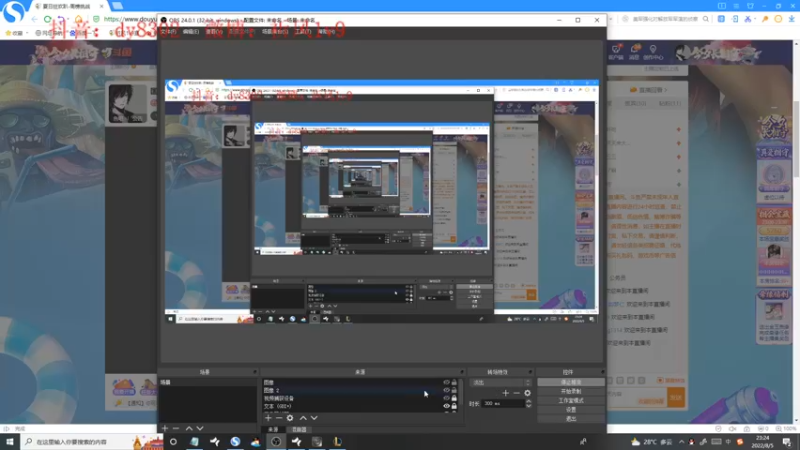
Task: Pop out the Controls dock panel icon
Action: 602,372
